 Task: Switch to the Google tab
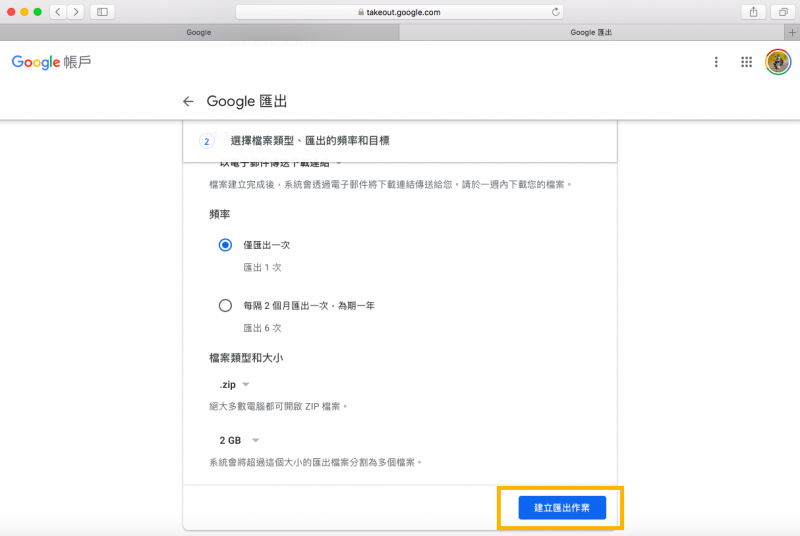point(199,32)
